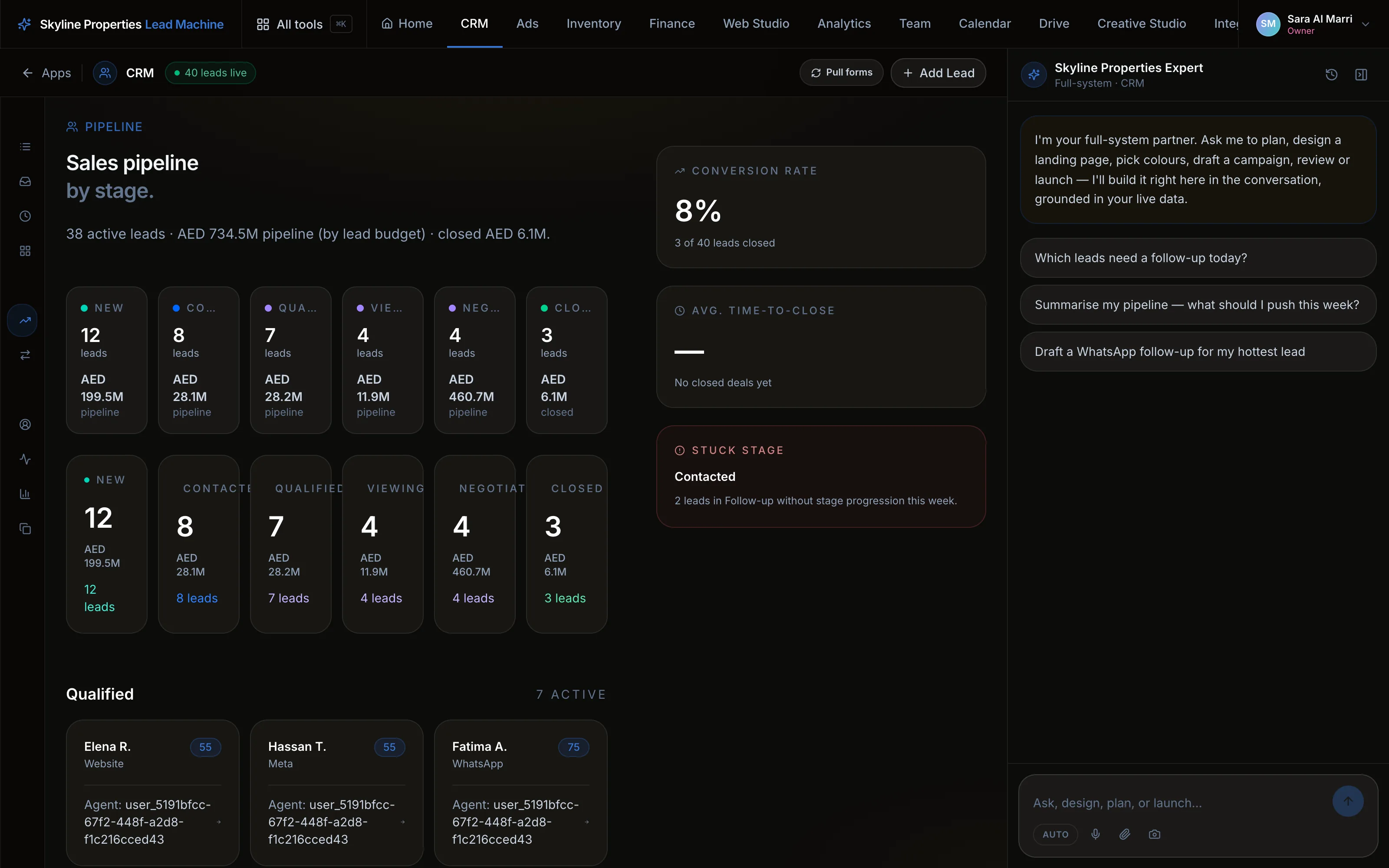Go back to Apps
Image resolution: width=1389 pixels, height=868 pixels.
click(46, 73)
